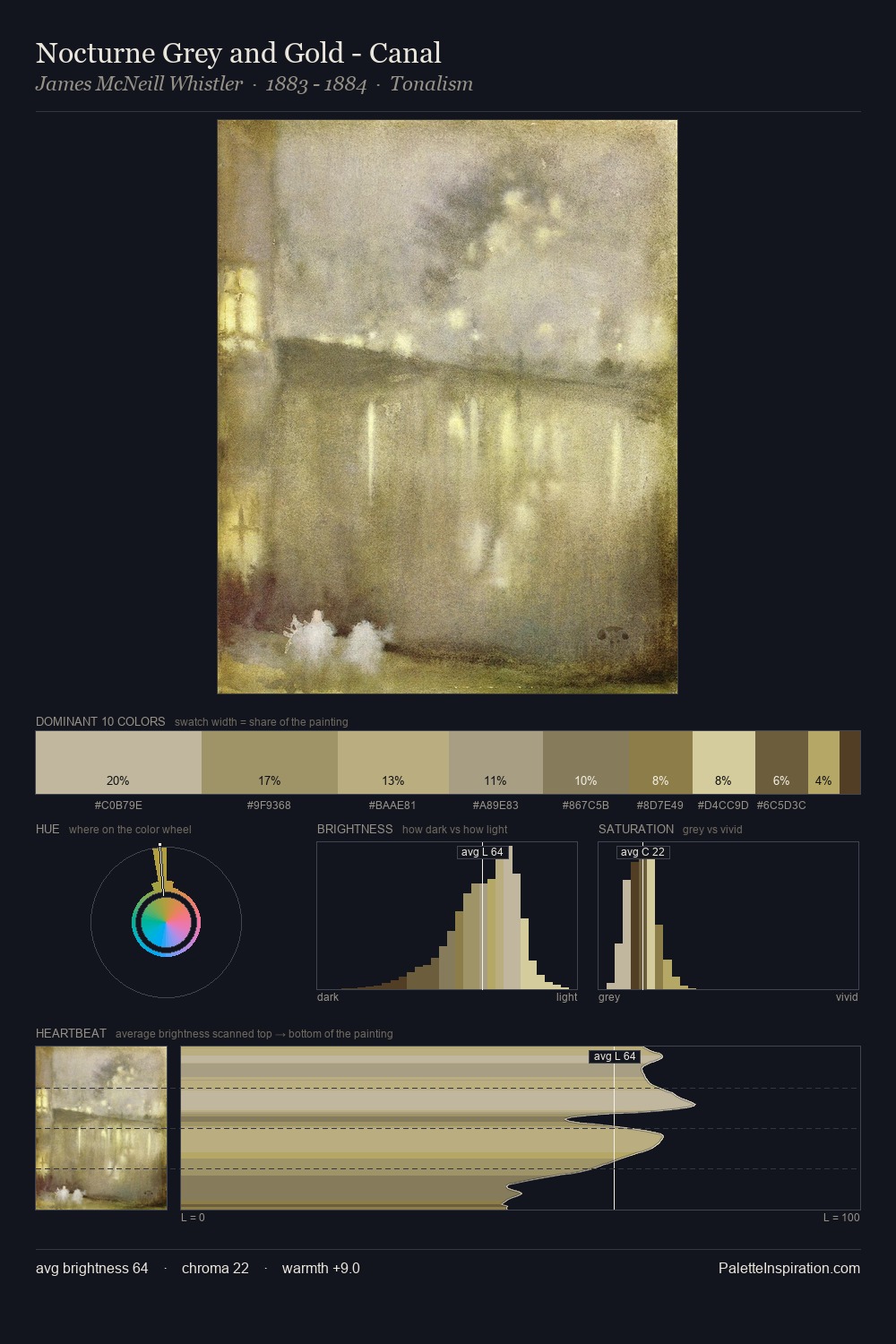Click the #C0B79E swatch labeled 20%

click(118, 762)
